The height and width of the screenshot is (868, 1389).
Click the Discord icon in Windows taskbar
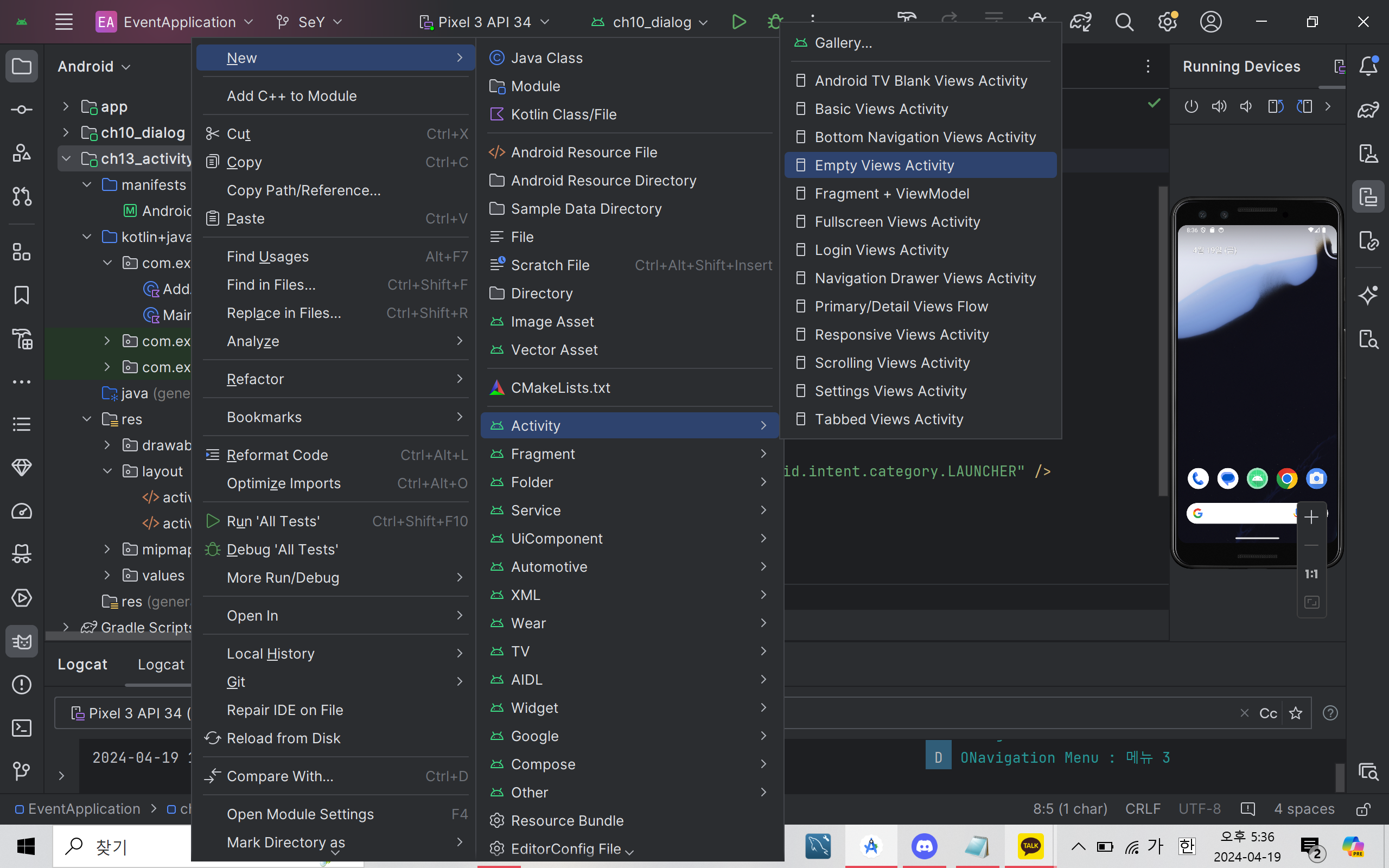[924, 846]
